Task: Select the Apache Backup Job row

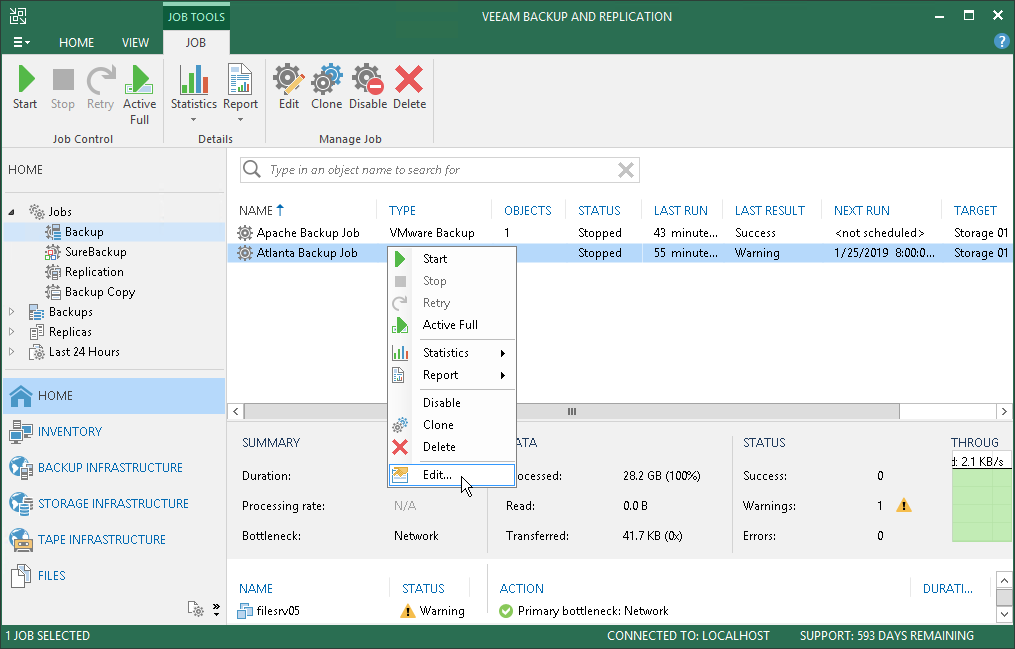Action: click(620, 233)
